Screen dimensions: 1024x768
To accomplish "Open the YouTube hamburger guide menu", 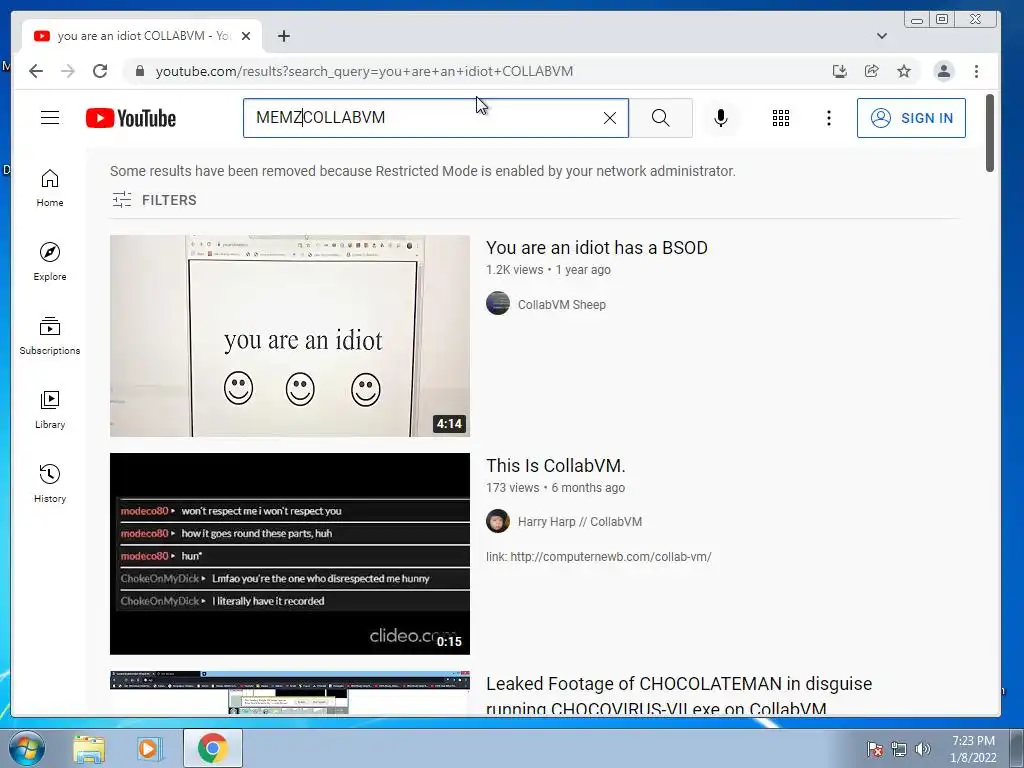I will point(50,118).
